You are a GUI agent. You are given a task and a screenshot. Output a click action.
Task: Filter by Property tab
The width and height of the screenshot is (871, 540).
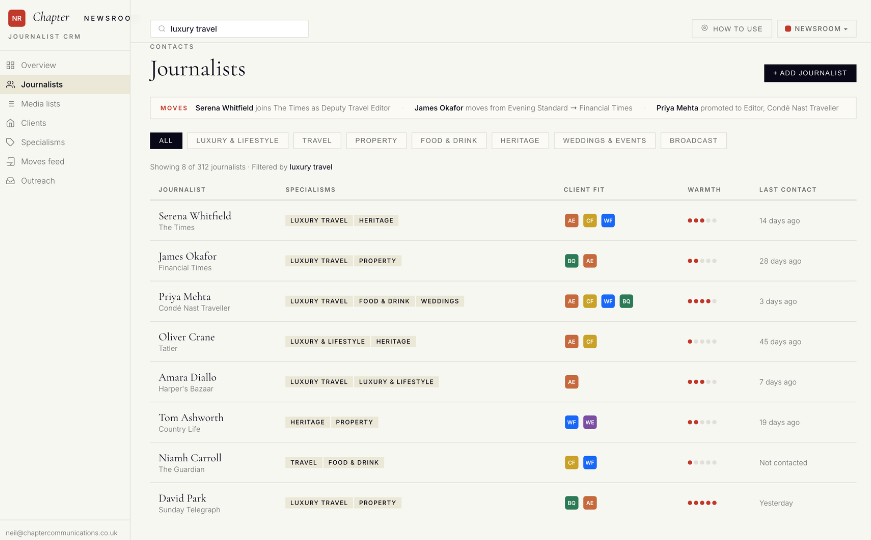click(x=376, y=141)
